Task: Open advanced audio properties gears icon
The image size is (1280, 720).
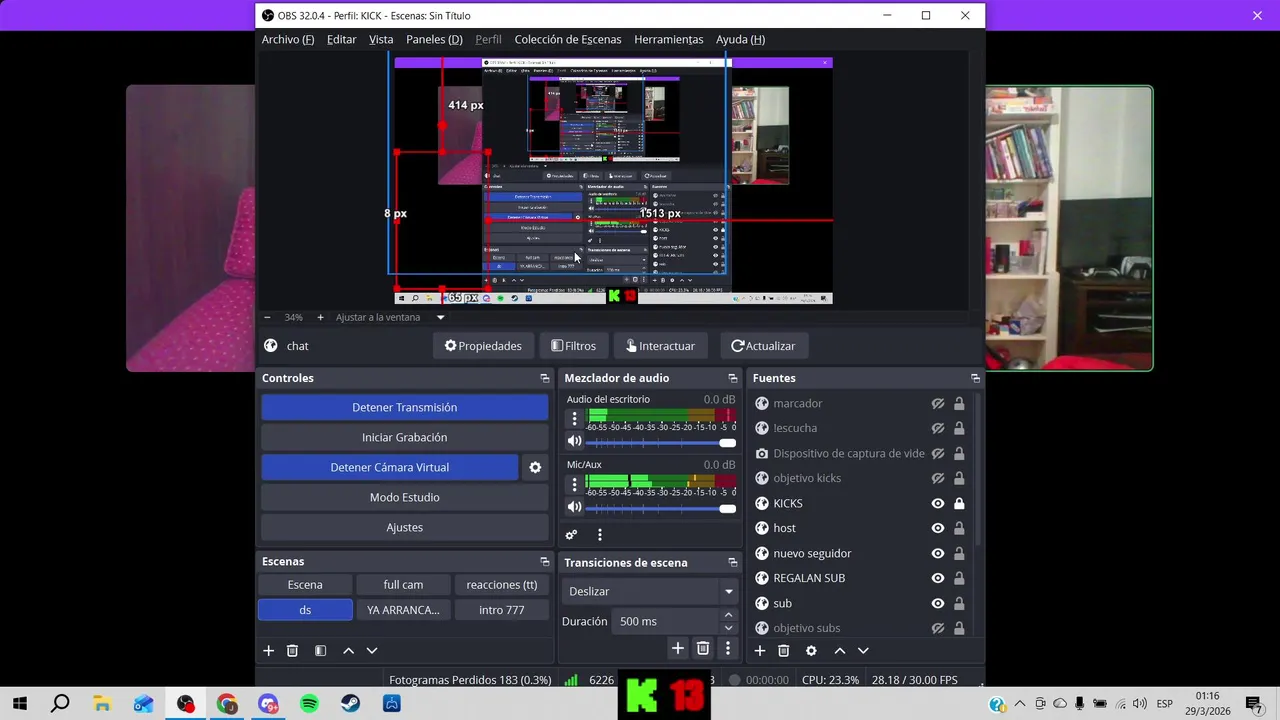Action: 571,535
